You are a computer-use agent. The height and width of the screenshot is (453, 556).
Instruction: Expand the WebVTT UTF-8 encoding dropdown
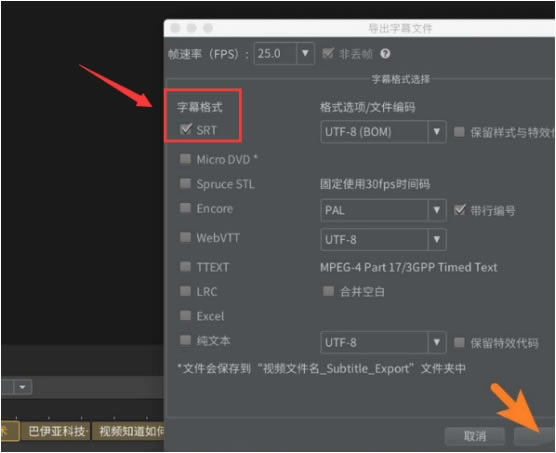437,240
